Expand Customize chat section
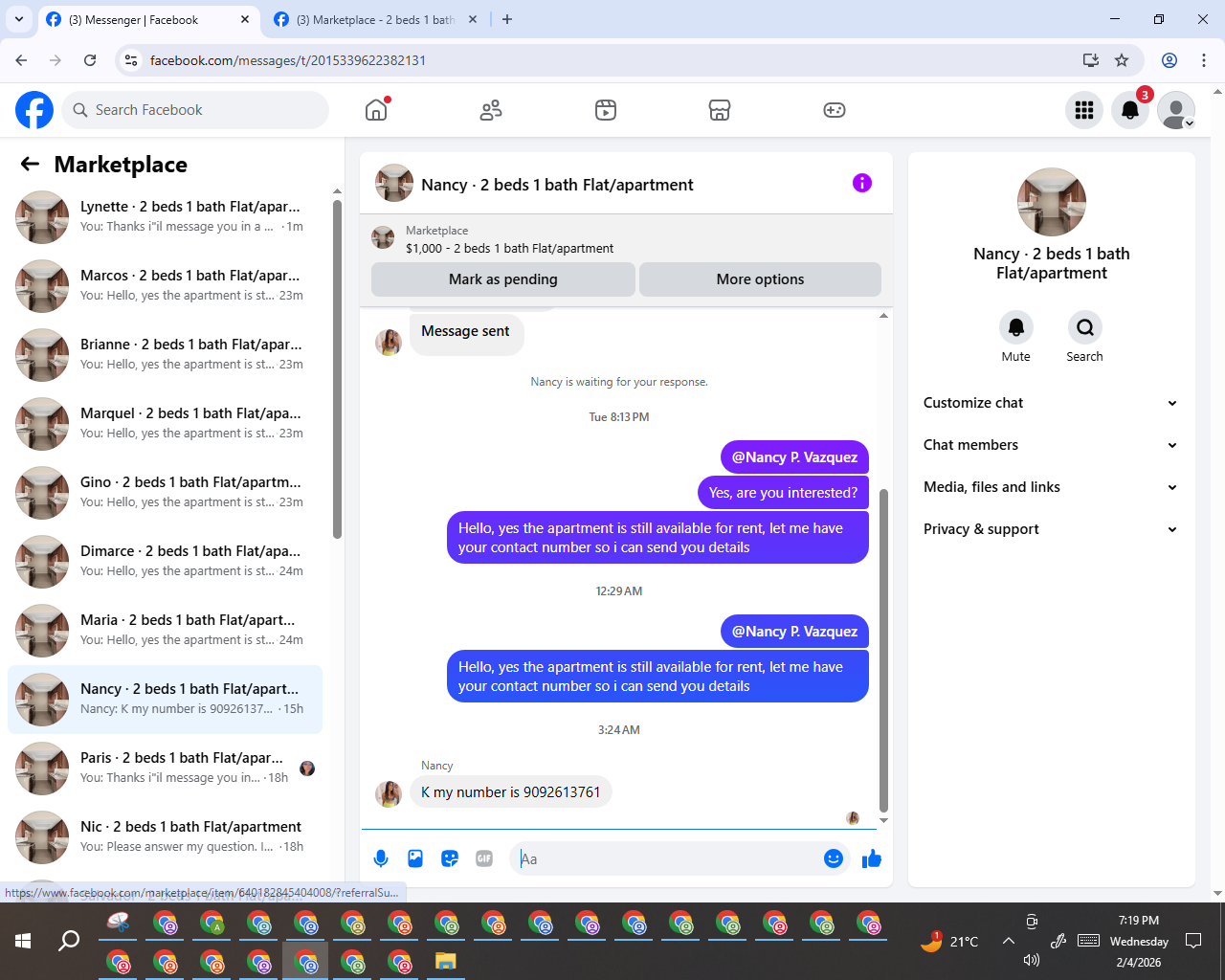Screen dimensions: 1225x980 pyautogui.click(x=1051, y=403)
